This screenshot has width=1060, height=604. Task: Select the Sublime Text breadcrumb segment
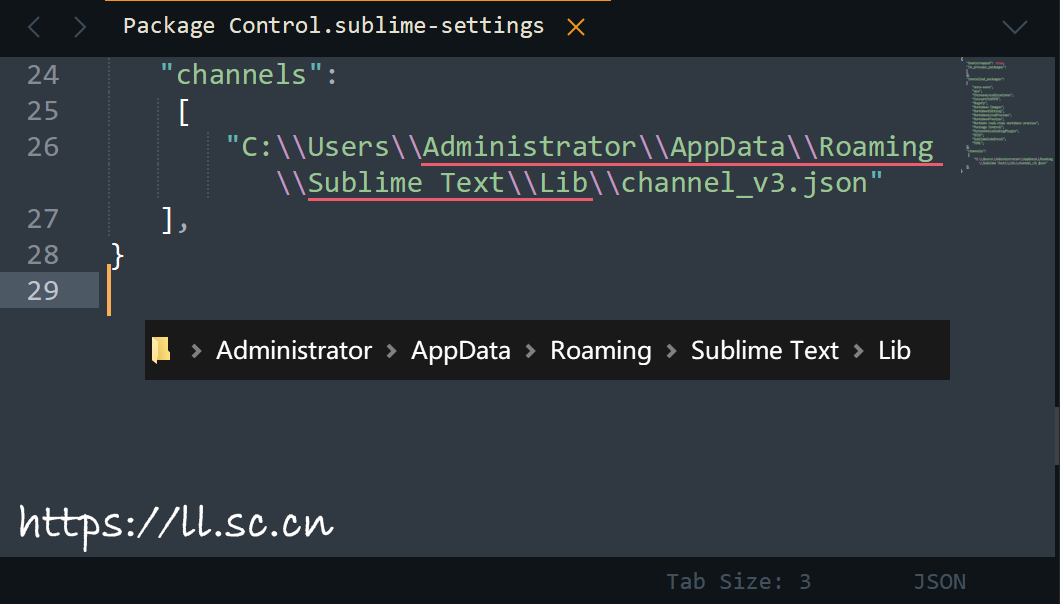765,351
